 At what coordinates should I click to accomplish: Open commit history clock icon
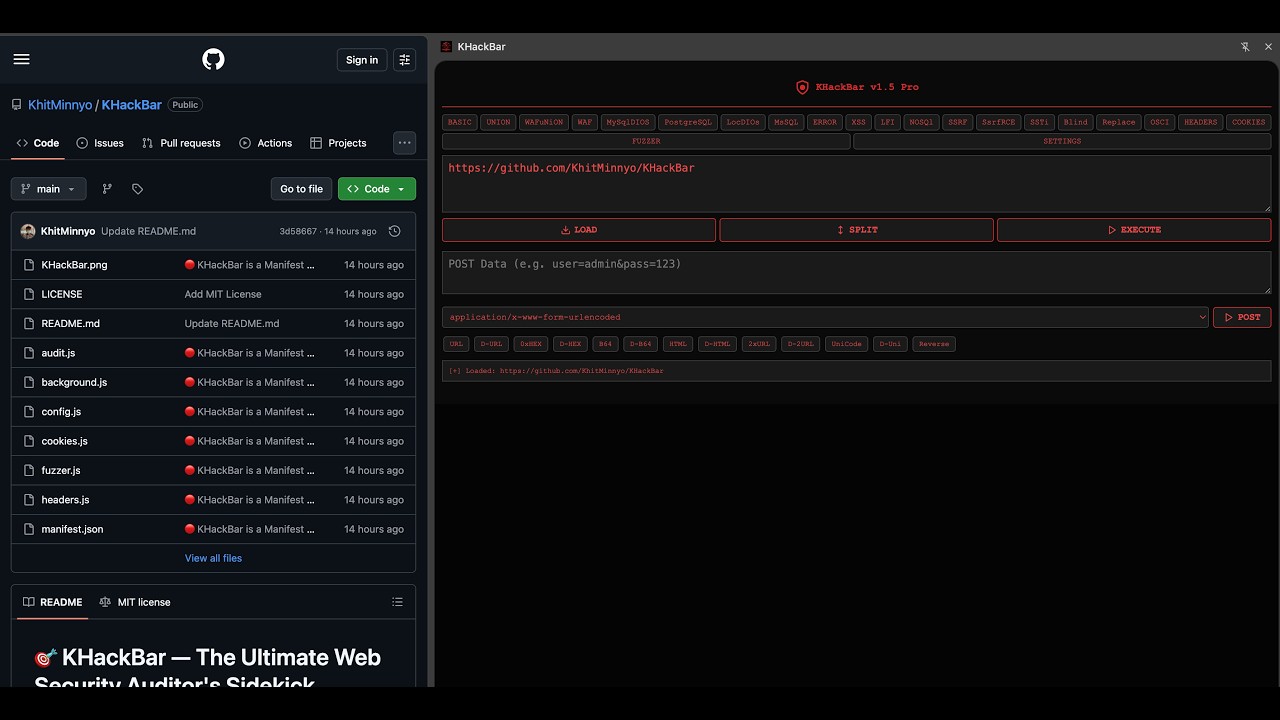[x=394, y=231]
